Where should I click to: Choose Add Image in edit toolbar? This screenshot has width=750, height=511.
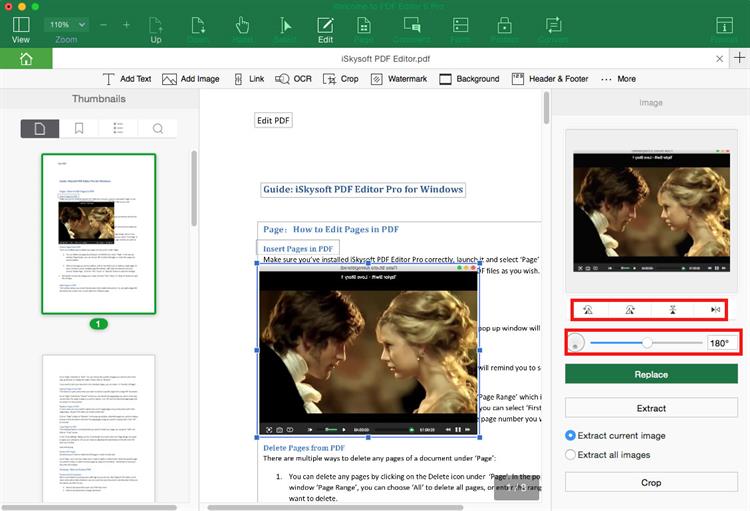tap(190, 79)
